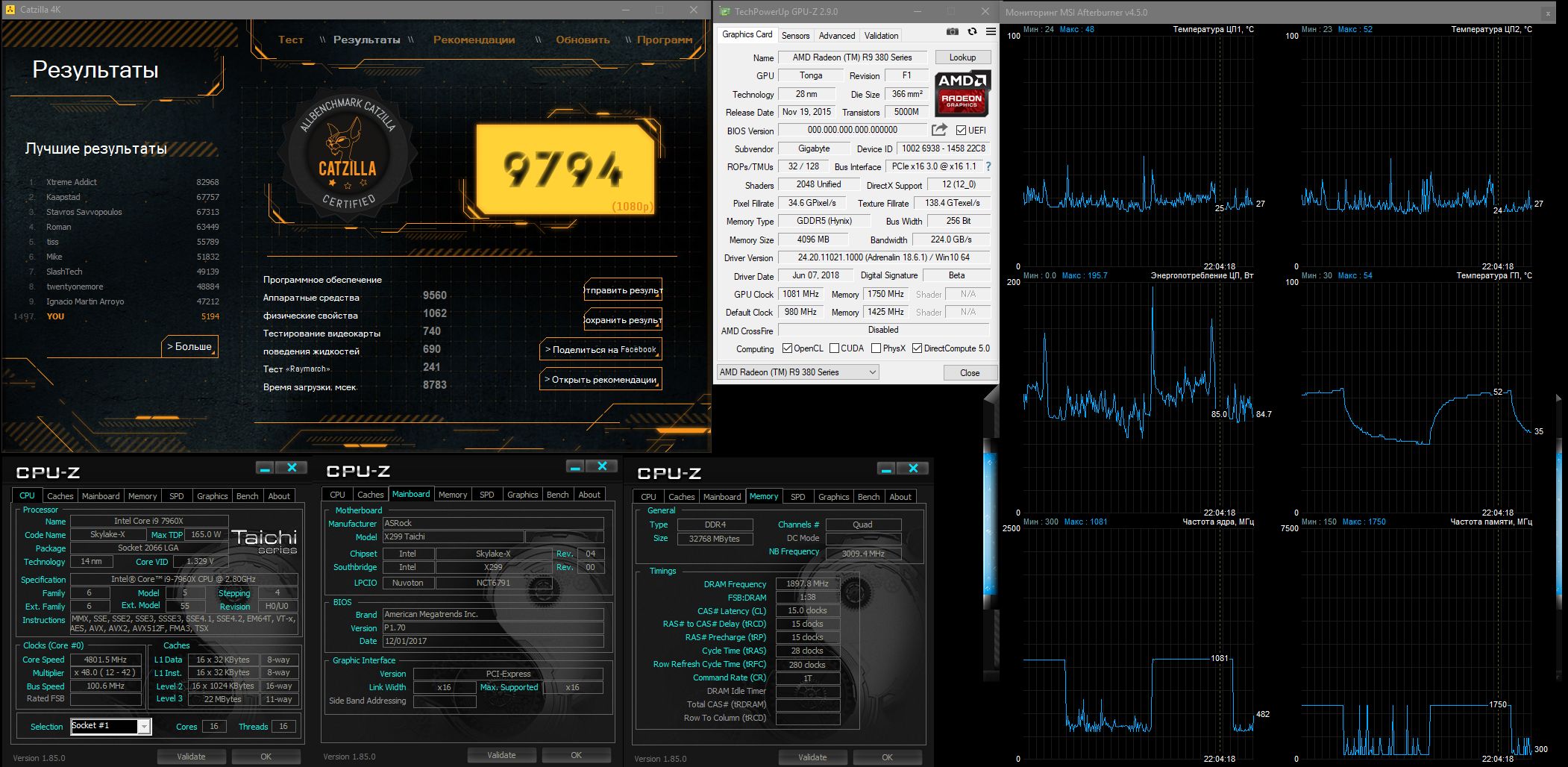Select Xtreme Addict leaderboard row
Viewport: 1568px width, 767px height.
click(x=123, y=182)
